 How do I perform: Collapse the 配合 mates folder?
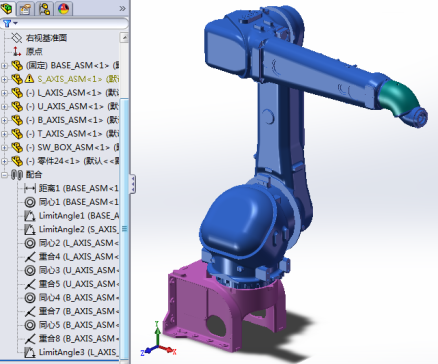(x=4, y=175)
